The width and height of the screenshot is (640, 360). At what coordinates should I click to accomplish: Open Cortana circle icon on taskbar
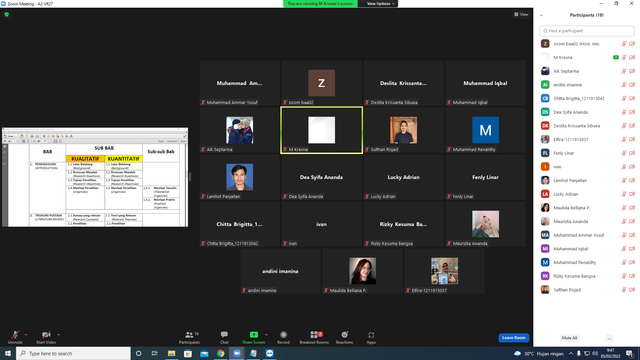pos(138,353)
